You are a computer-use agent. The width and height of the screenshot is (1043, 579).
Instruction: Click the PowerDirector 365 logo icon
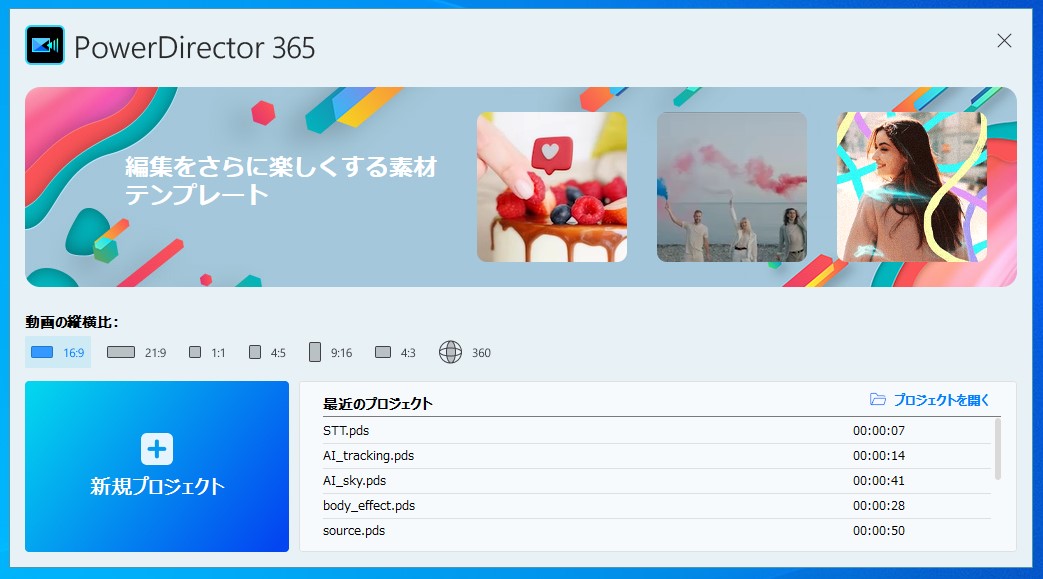click(45, 45)
